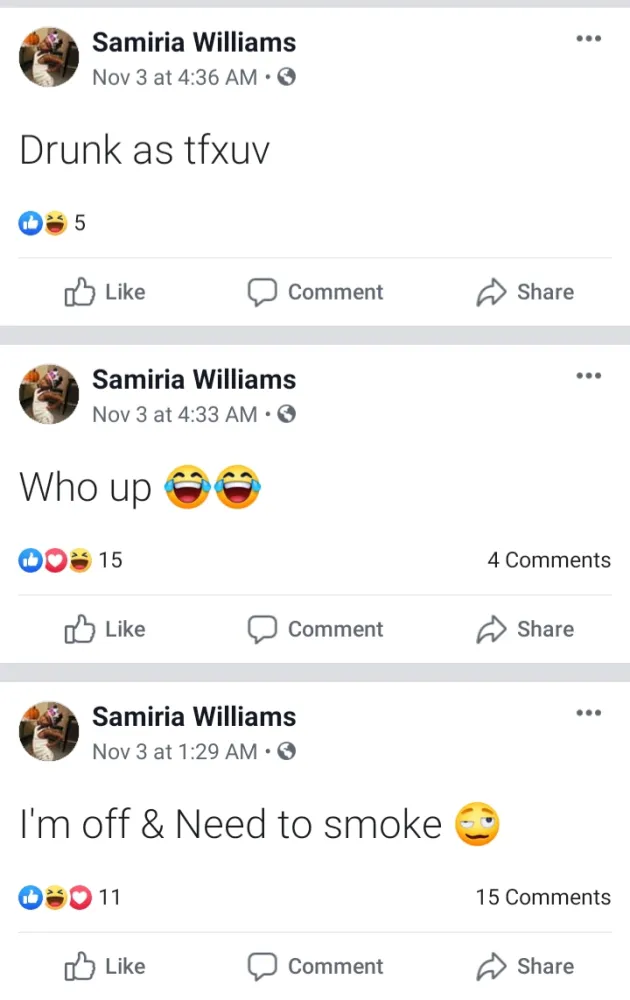
Task: Open the 4 Comments link
Action: coord(548,560)
